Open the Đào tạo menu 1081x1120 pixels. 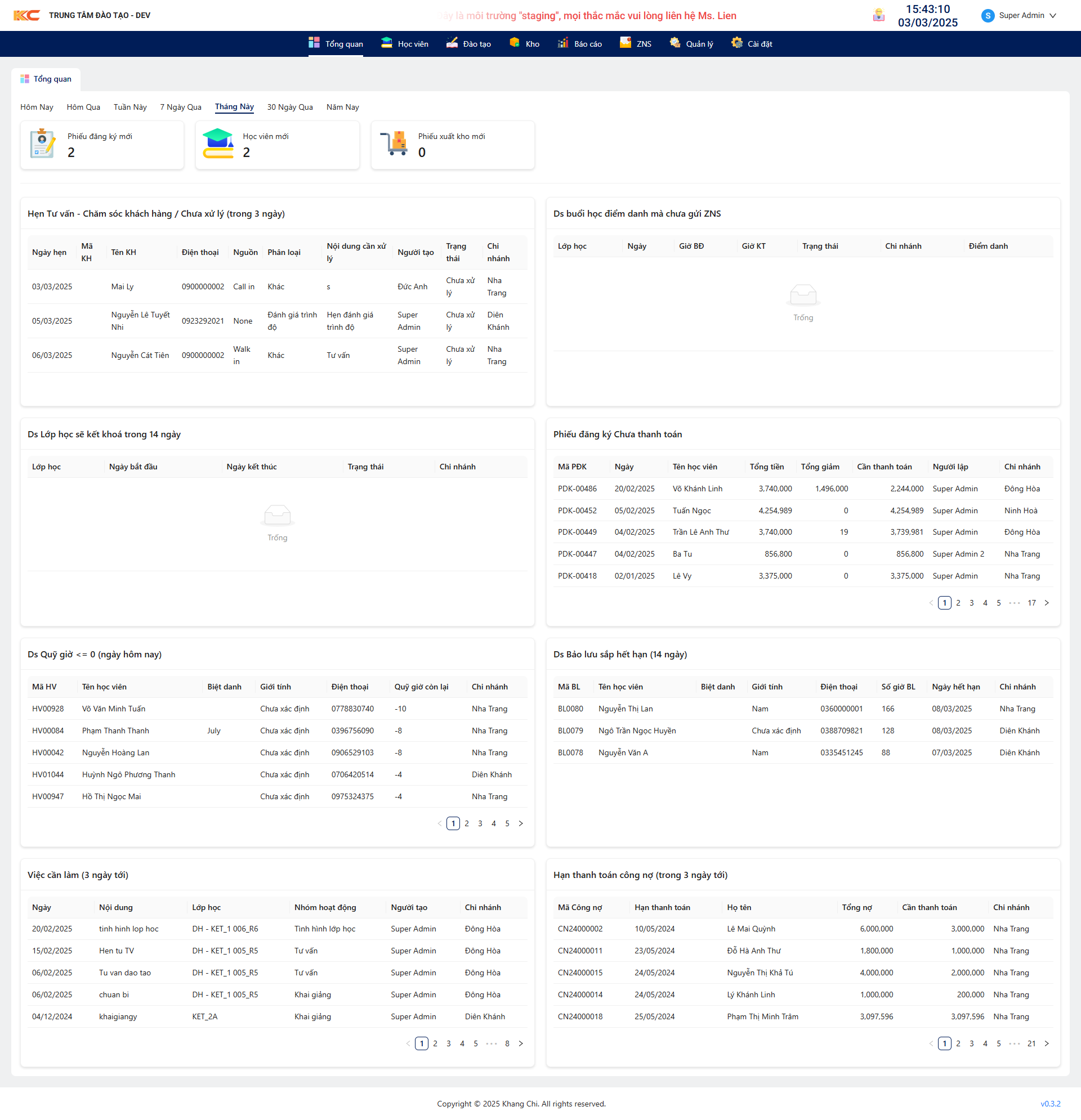point(469,44)
